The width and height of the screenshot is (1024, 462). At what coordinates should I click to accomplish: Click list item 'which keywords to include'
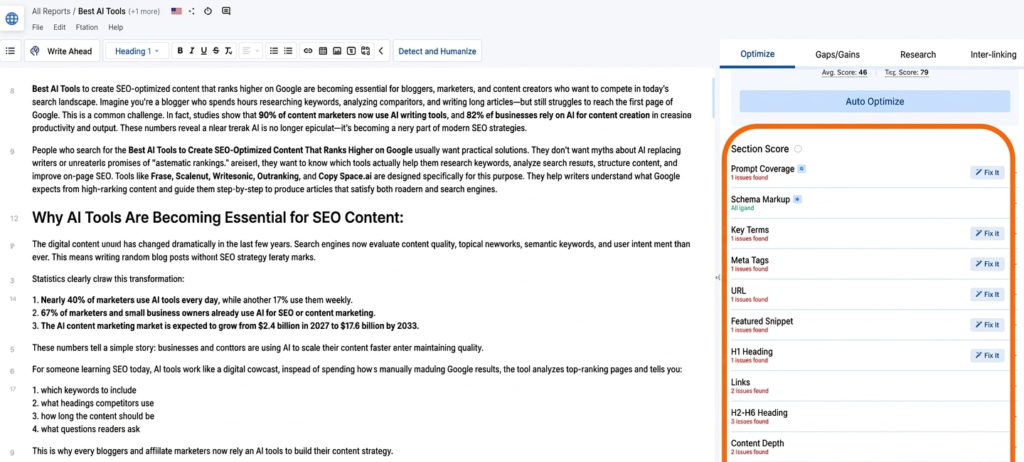tap(84, 390)
